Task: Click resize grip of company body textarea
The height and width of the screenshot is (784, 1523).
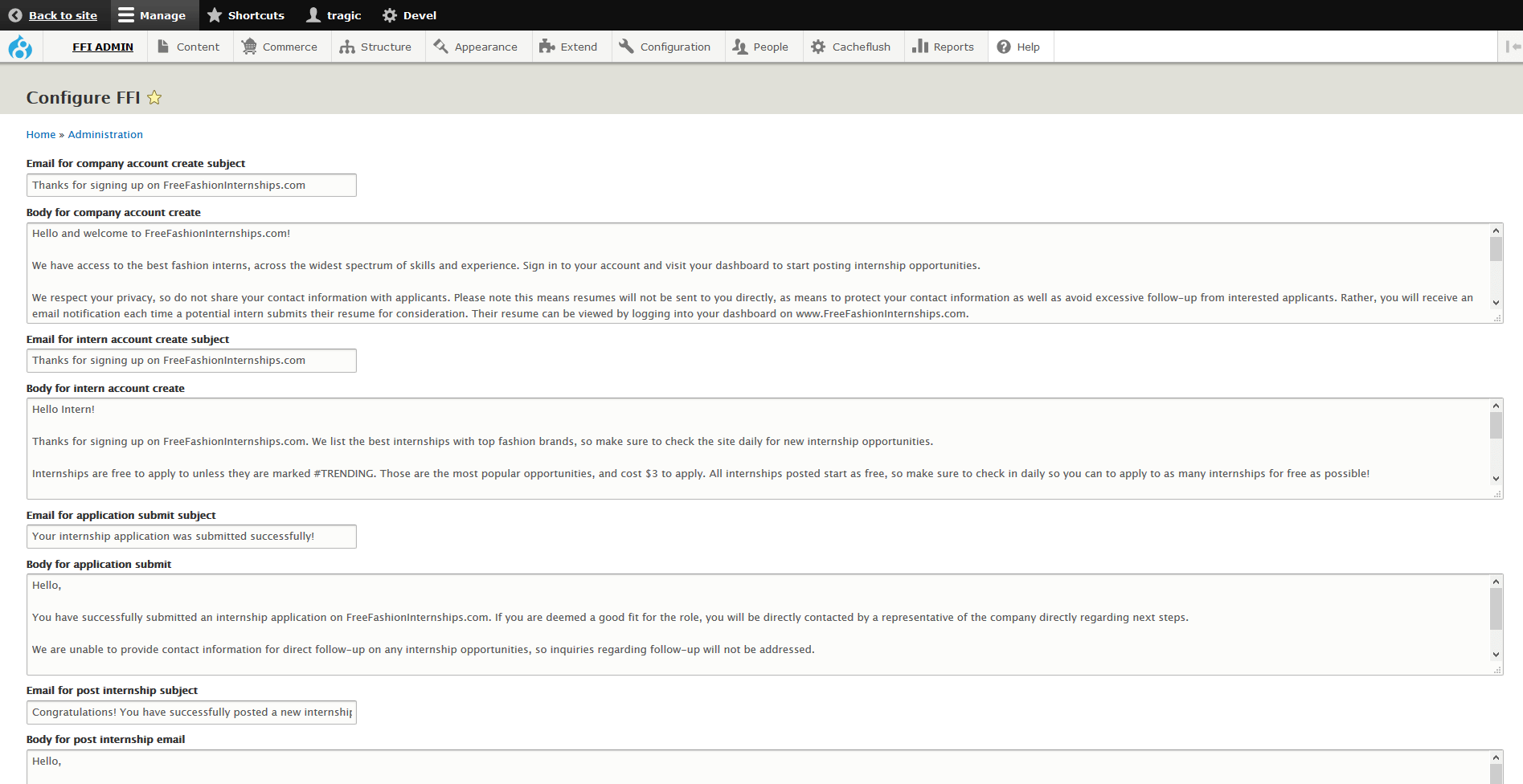Action: point(1497,318)
